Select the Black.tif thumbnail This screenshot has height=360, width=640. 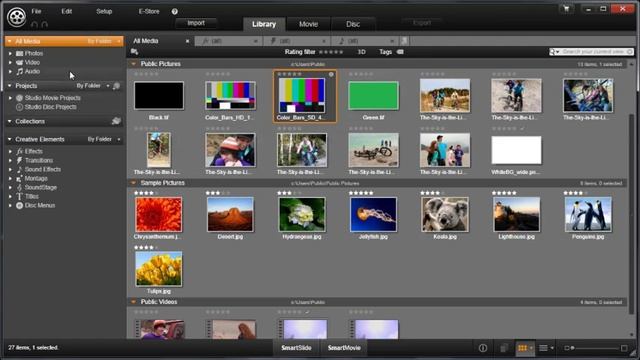(159, 96)
